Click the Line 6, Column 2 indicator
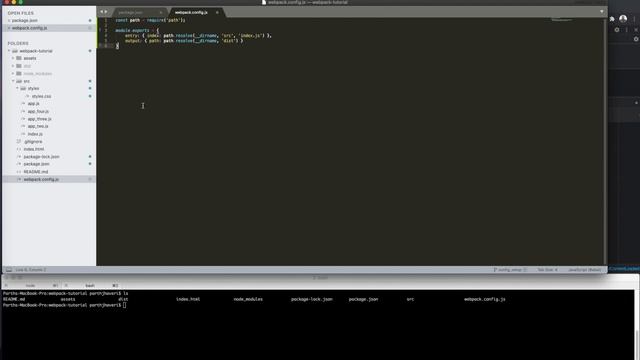This screenshot has width=640, height=360. [x=31, y=270]
